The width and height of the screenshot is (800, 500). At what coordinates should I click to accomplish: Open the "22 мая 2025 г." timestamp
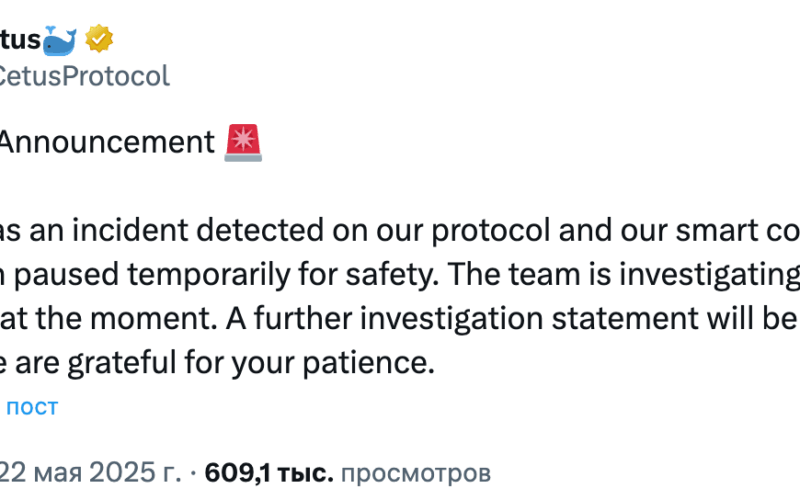90,472
